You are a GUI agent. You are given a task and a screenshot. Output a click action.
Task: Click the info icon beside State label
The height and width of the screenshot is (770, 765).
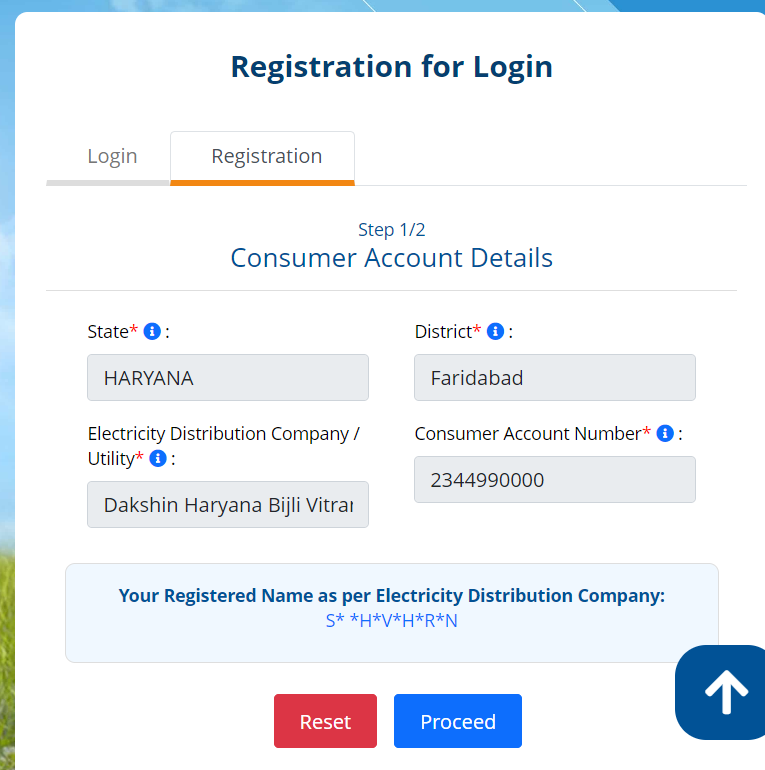(x=152, y=331)
